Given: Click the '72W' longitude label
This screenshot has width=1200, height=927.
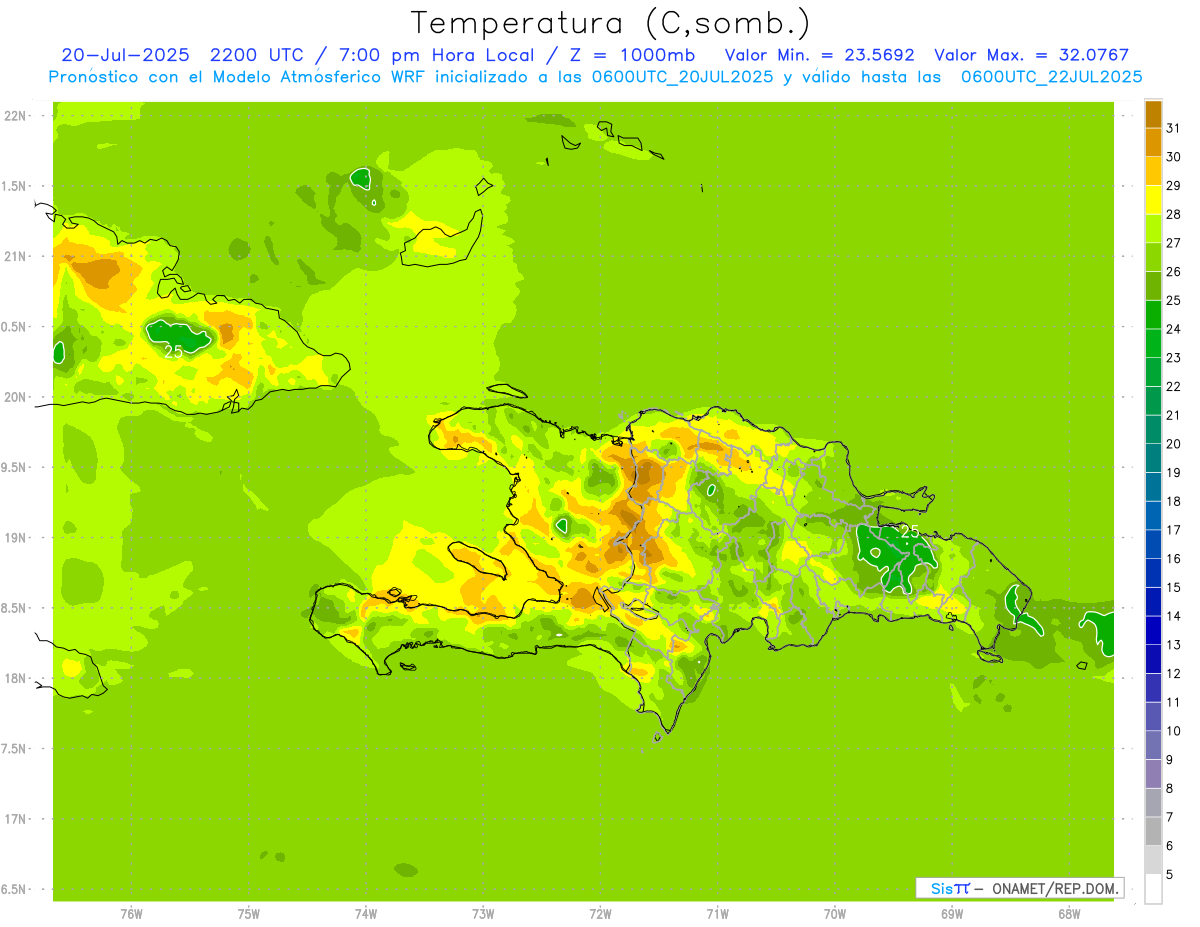Looking at the screenshot, I should (601, 913).
